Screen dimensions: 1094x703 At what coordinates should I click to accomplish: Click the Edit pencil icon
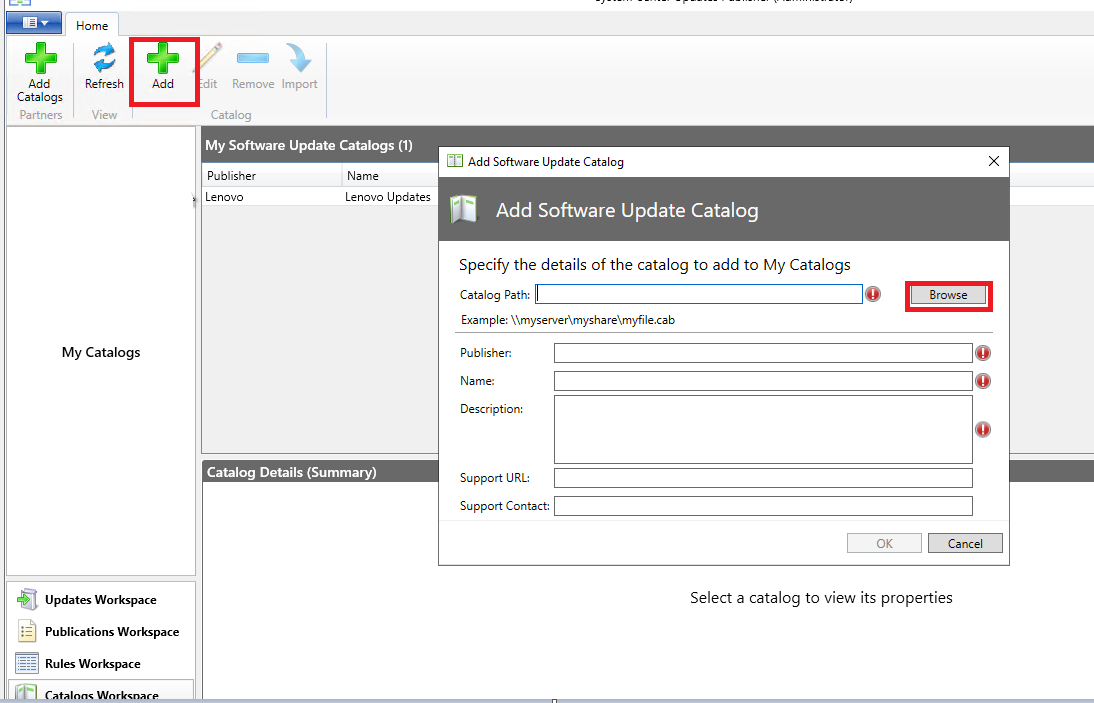click(209, 58)
